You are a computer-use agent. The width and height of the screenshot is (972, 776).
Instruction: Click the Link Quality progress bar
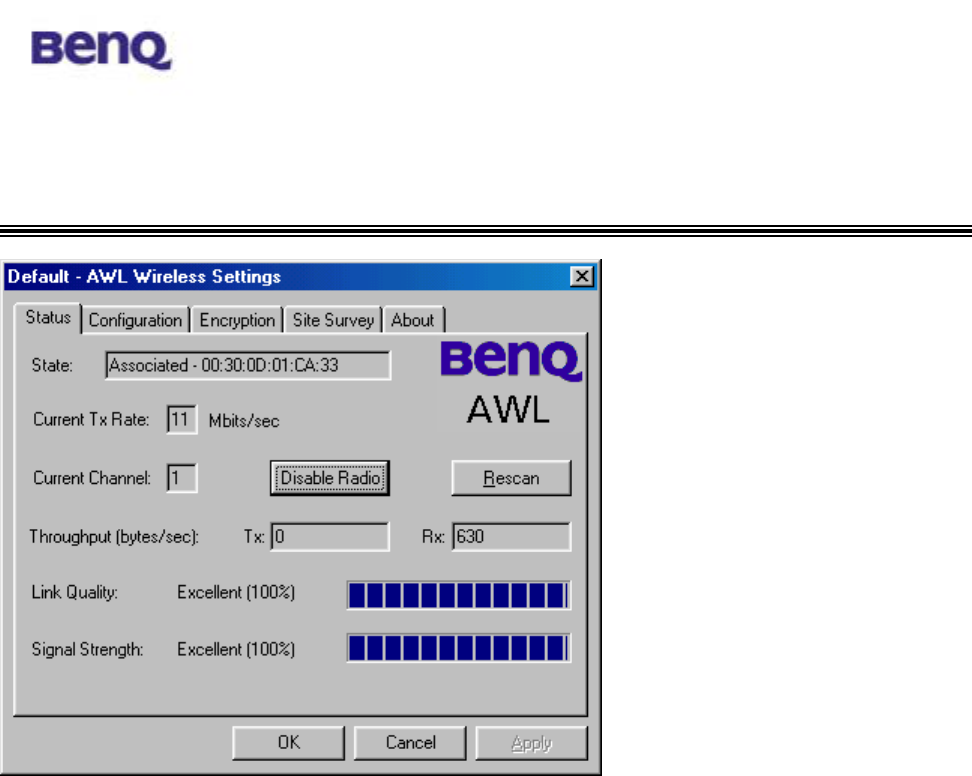point(458,595)
